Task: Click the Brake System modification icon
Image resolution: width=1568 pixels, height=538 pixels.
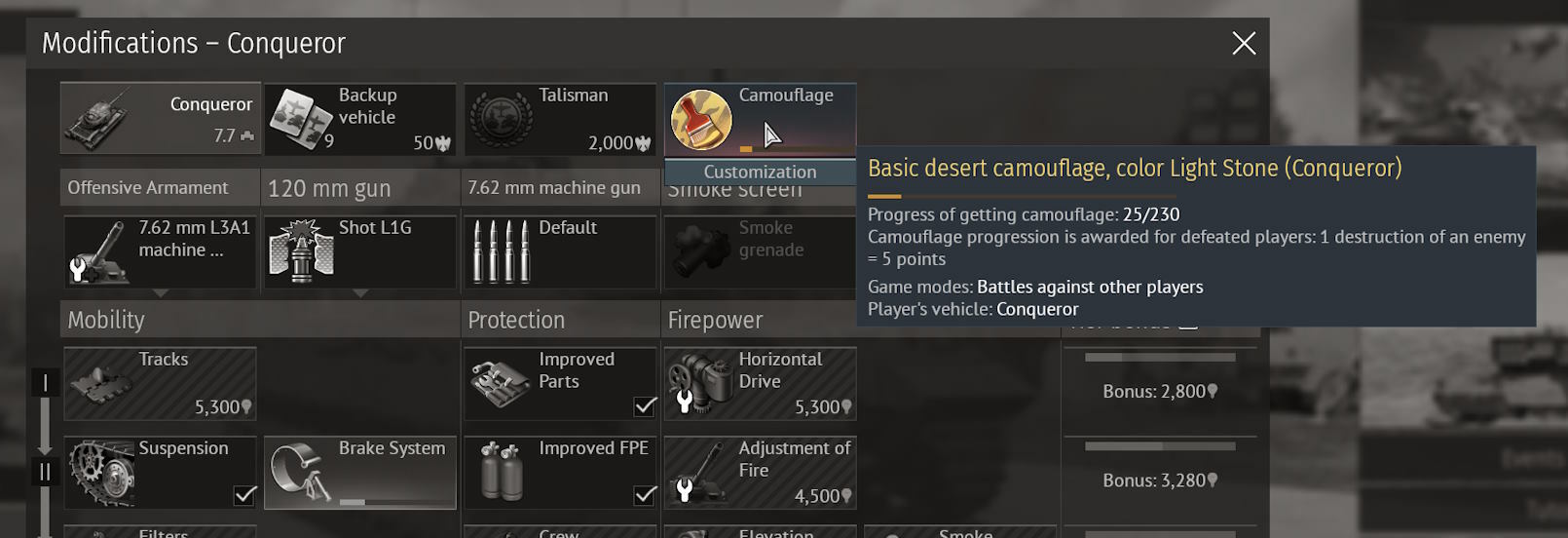Action: pyautogui.click(x=301, y=472)
